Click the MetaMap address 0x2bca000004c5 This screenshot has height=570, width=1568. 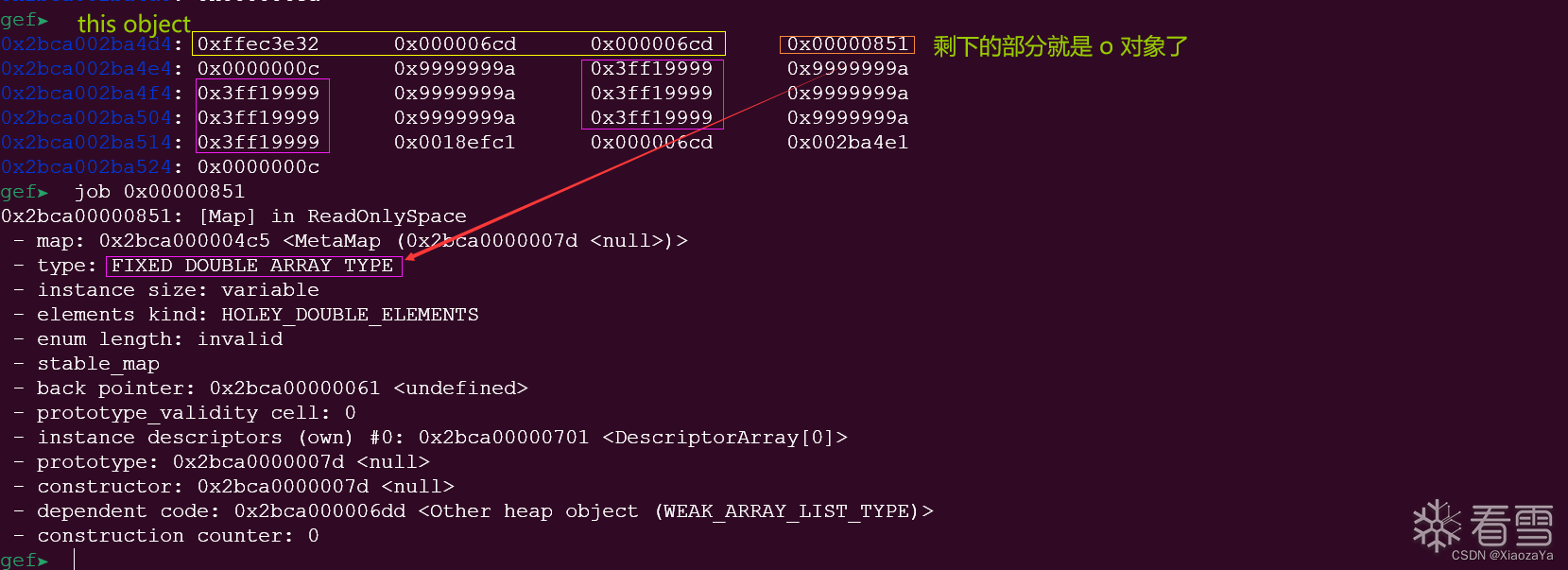pos(184,241)
